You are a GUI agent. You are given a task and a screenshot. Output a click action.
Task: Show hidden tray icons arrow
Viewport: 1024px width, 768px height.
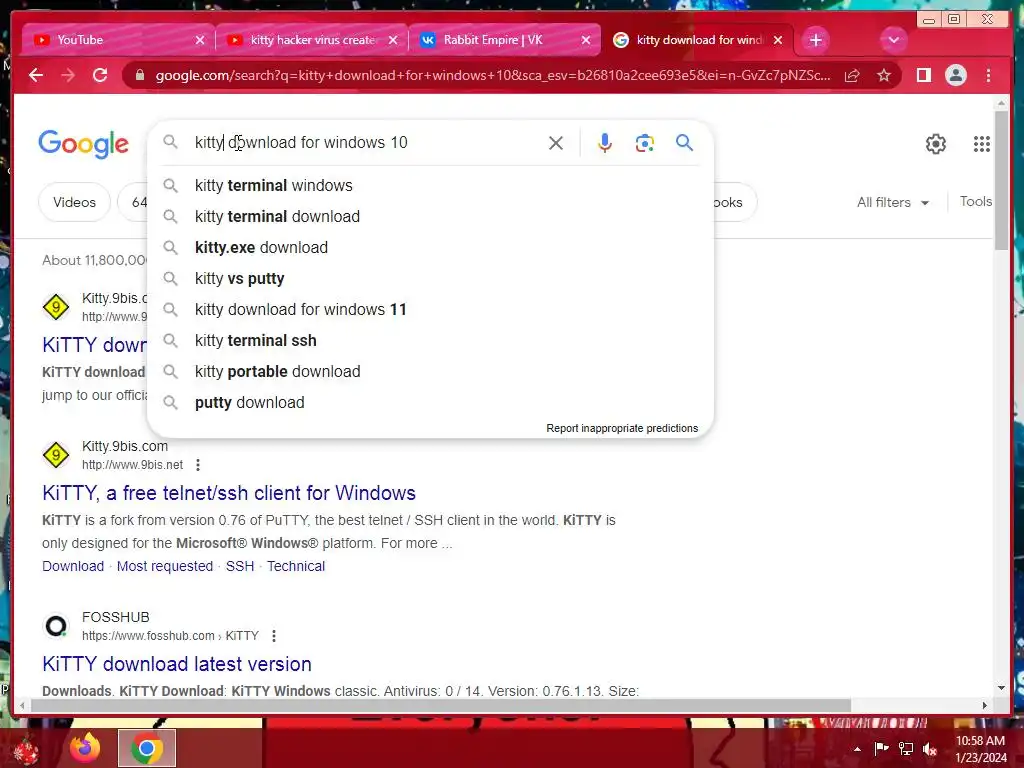(x=857, y=749)
